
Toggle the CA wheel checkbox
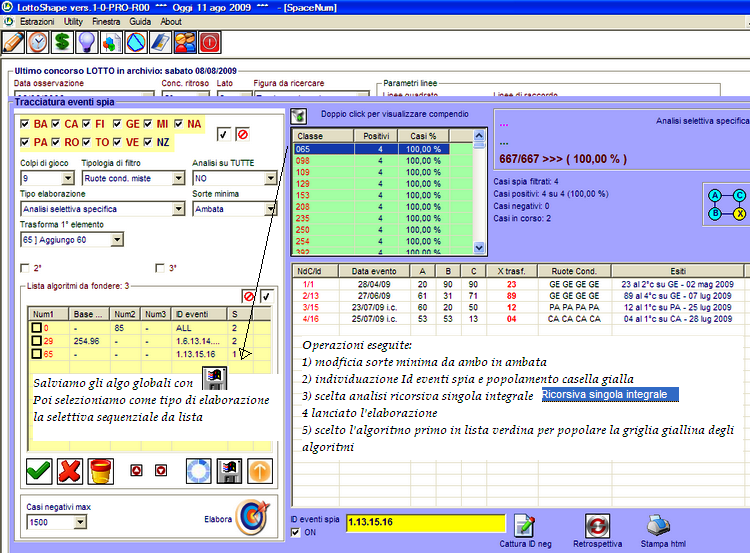coord(55,124)
